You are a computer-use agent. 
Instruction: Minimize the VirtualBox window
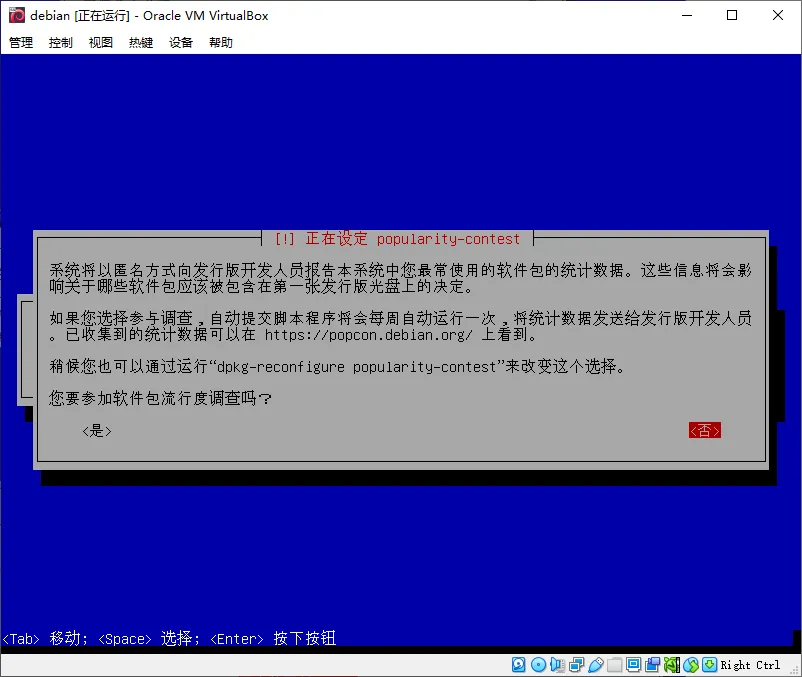tap(687, 15)
